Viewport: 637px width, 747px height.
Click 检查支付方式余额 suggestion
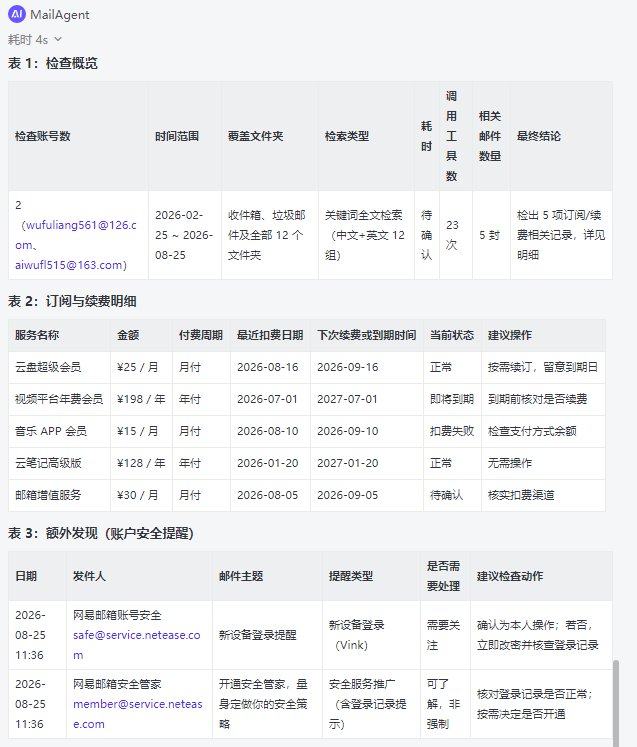(x=532, y=431)
